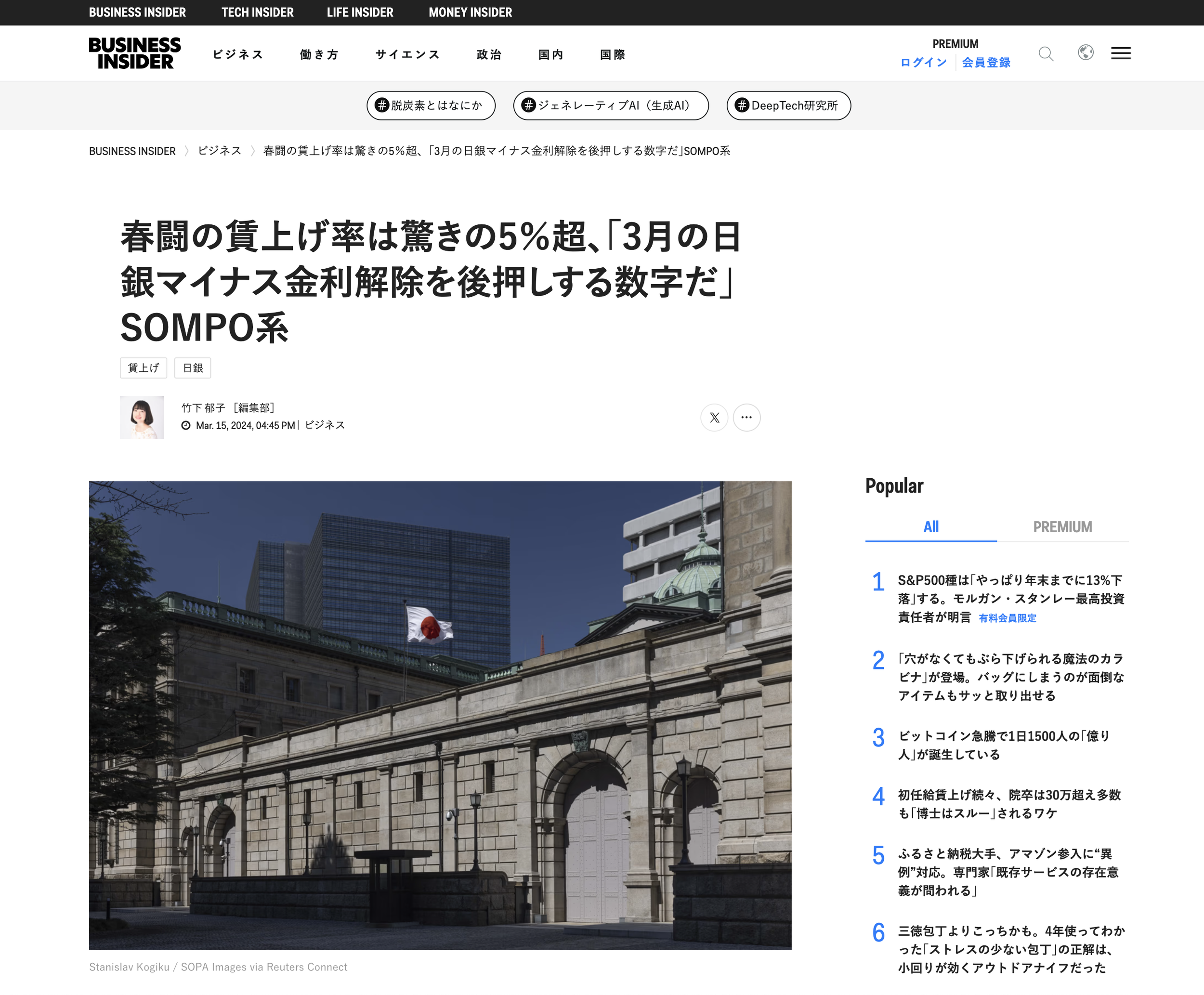The image size is (1204, 995).
Task: Open the search magnifier icon
Action: (1046, 54)
